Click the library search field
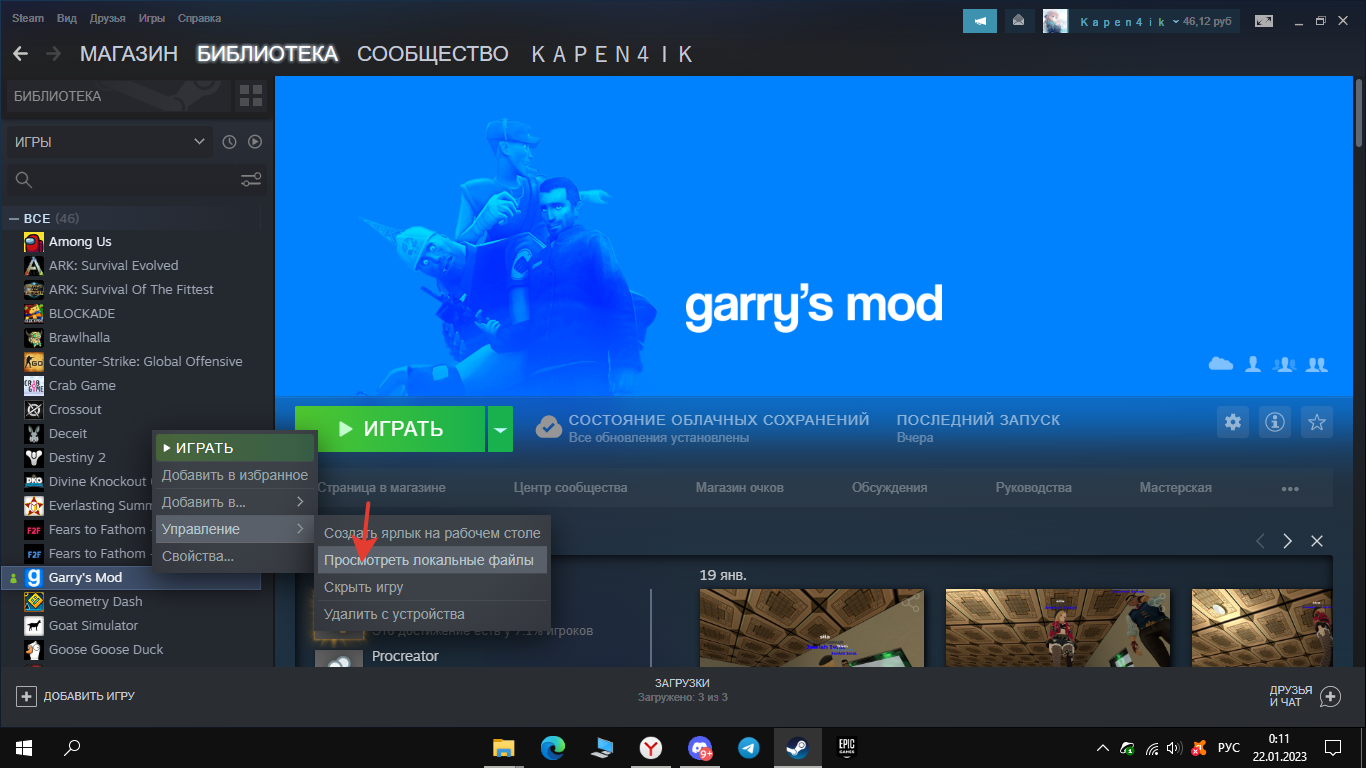Image resolution: width=1366 pixels, height=768 pixels. pos(135,180)
